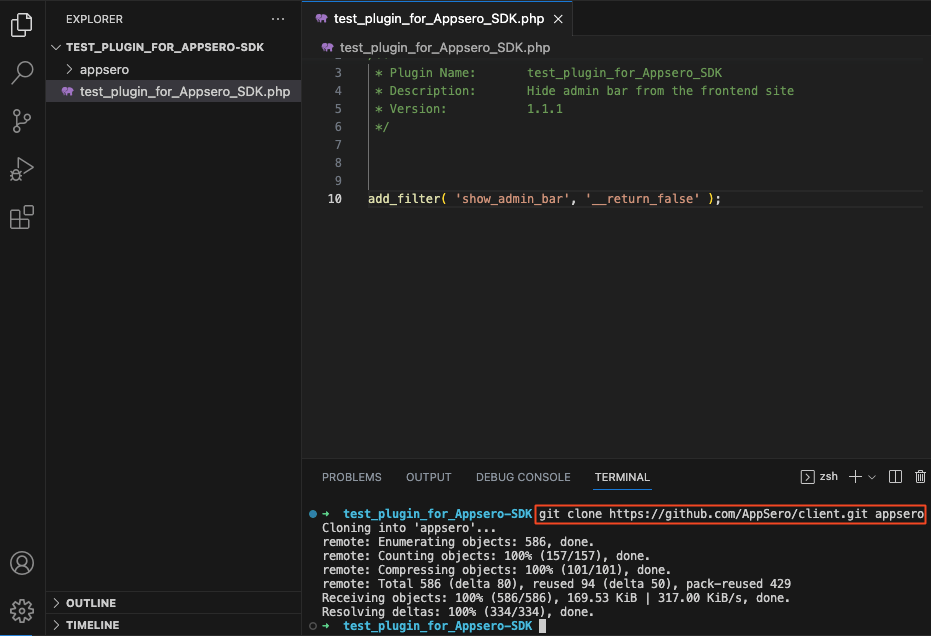Click the Receiving objects terminal output line
This screenshot has height=636, width=931.
[x=556, y=598]
